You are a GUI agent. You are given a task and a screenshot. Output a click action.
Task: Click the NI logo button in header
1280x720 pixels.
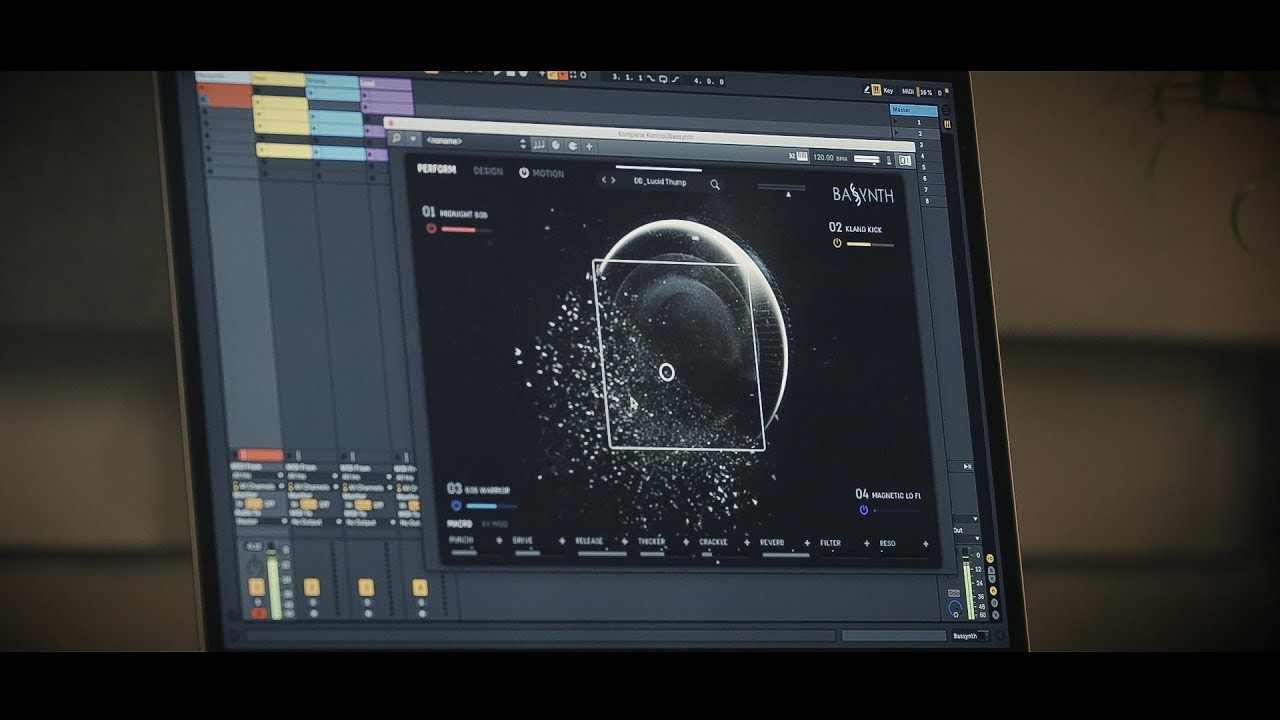coord(905,160)
